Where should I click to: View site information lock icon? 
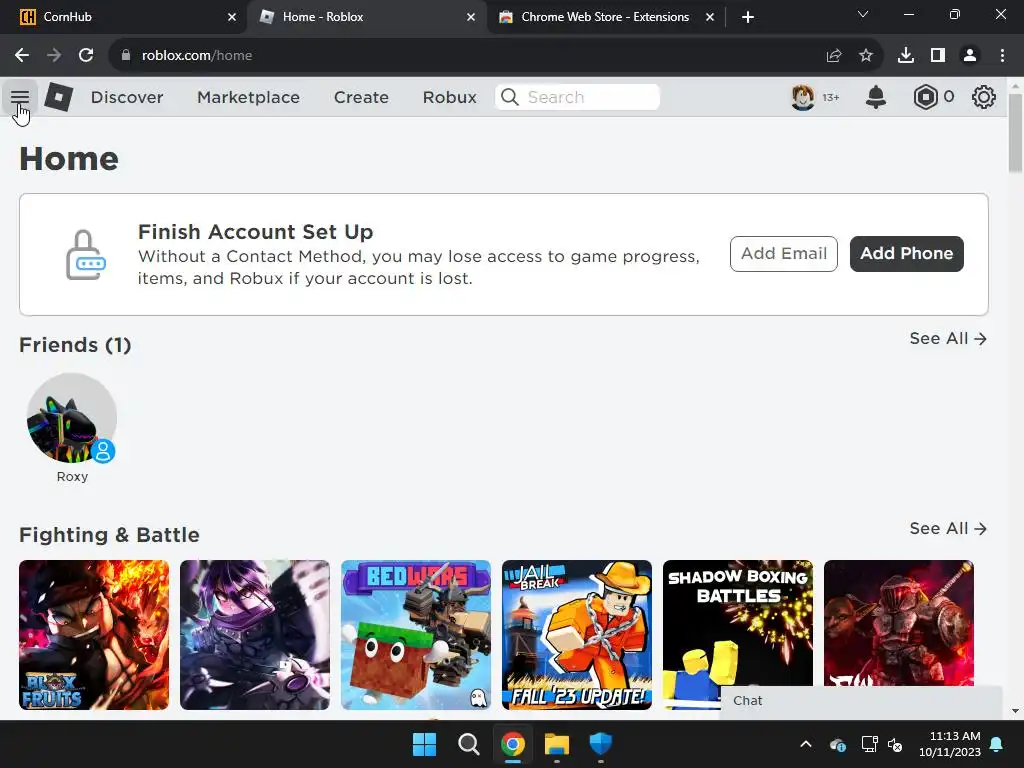(126, 56)
